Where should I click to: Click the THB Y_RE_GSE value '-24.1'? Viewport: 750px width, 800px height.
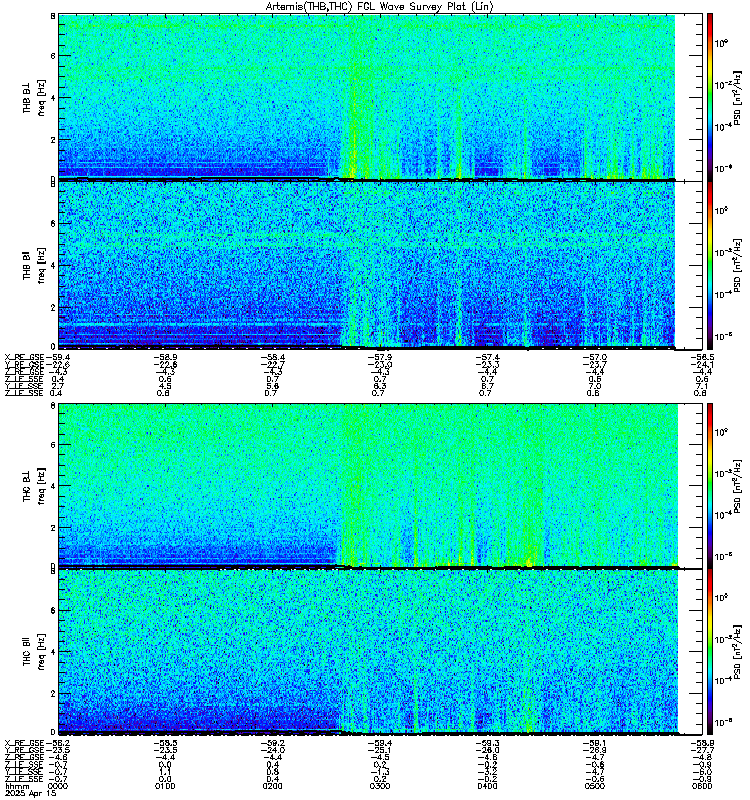point(702,364)
